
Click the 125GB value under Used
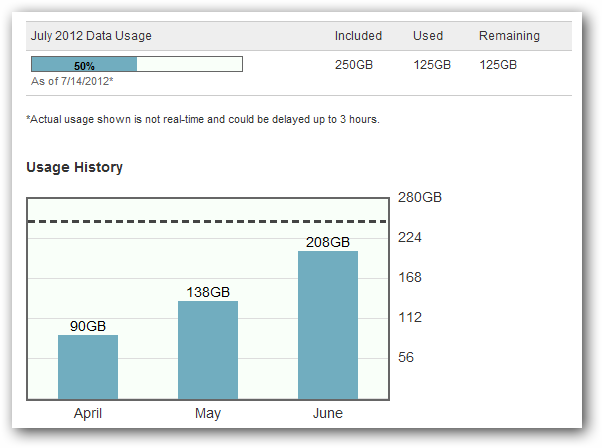click(432, 65)
